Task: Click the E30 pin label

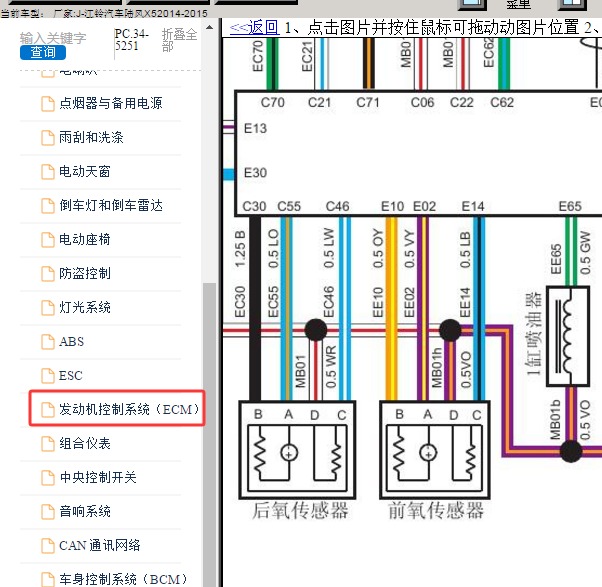Action: coord(255,173)
